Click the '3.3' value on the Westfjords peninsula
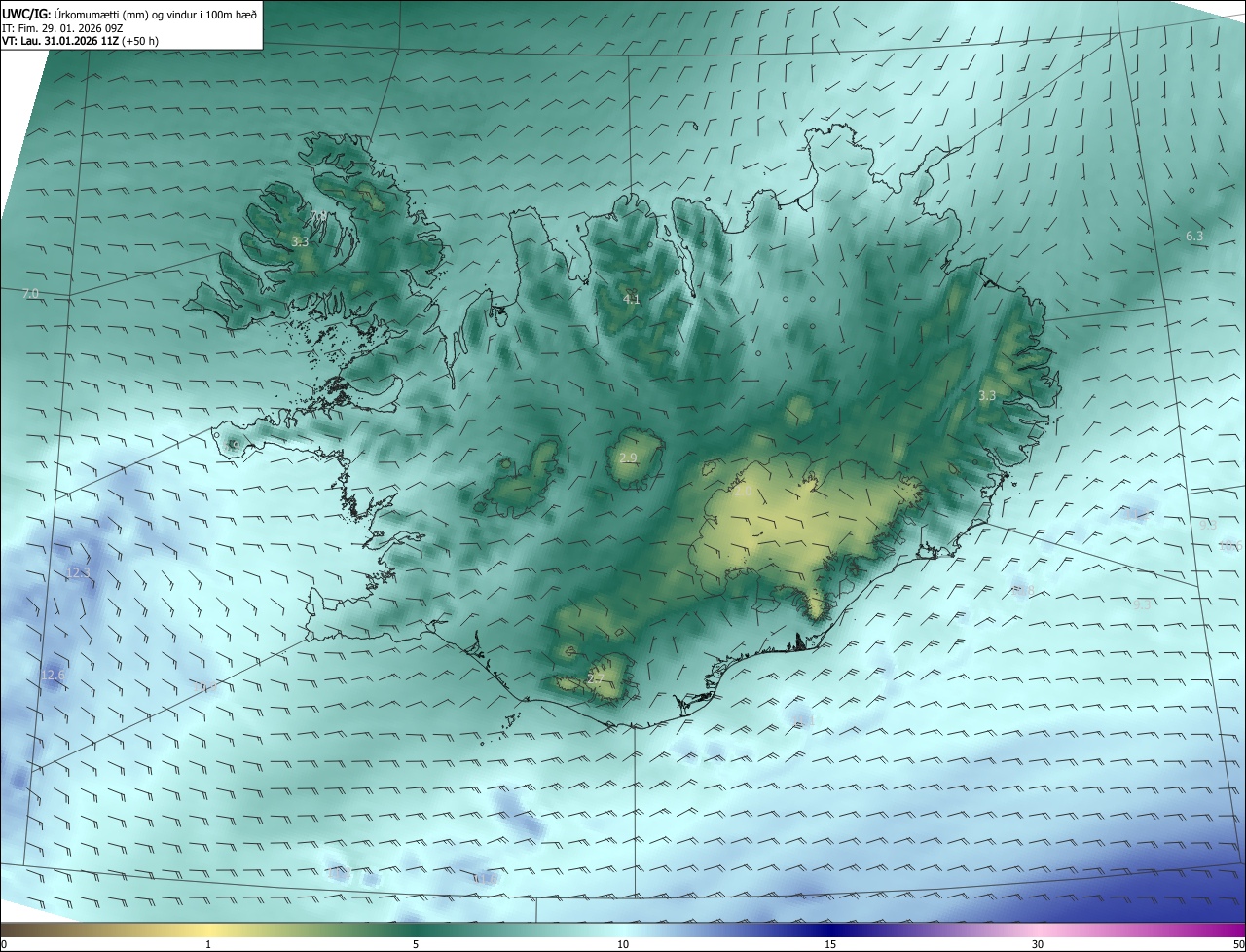The height and width of the screenshot is (952, 1246). [x=300, y=241]
